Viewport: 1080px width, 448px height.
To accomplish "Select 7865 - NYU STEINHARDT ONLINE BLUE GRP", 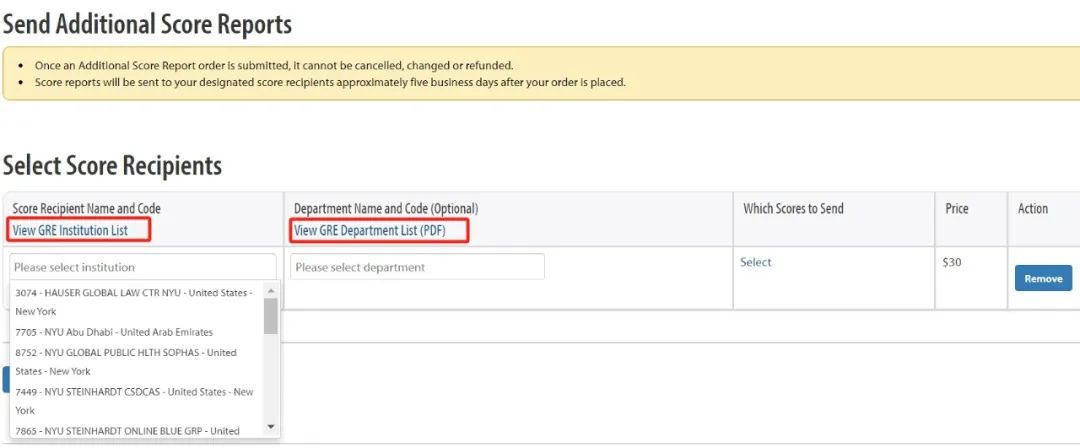I will [x=136, y=431].
